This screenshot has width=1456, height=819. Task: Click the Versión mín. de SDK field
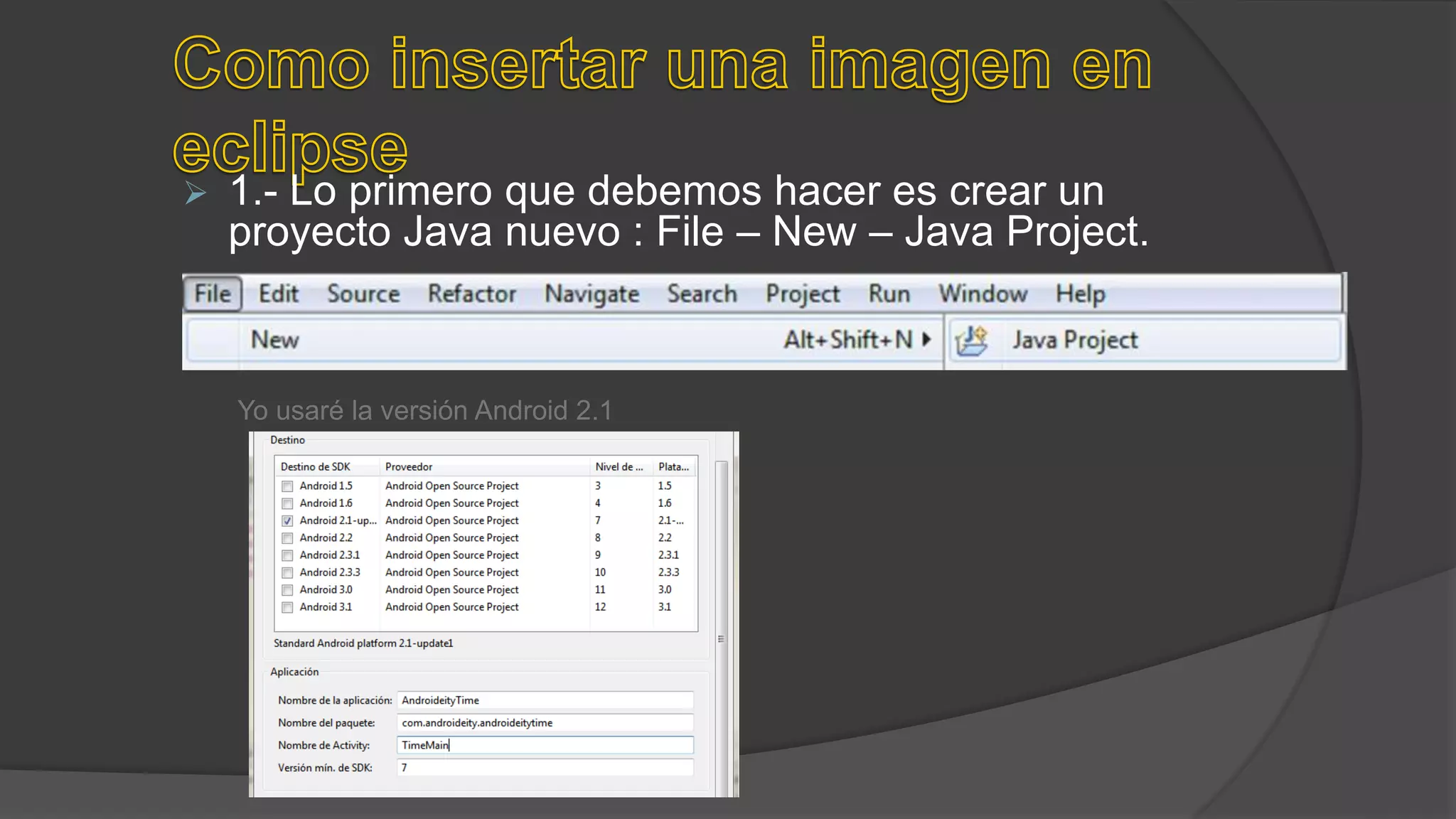(x=545, y=768)
